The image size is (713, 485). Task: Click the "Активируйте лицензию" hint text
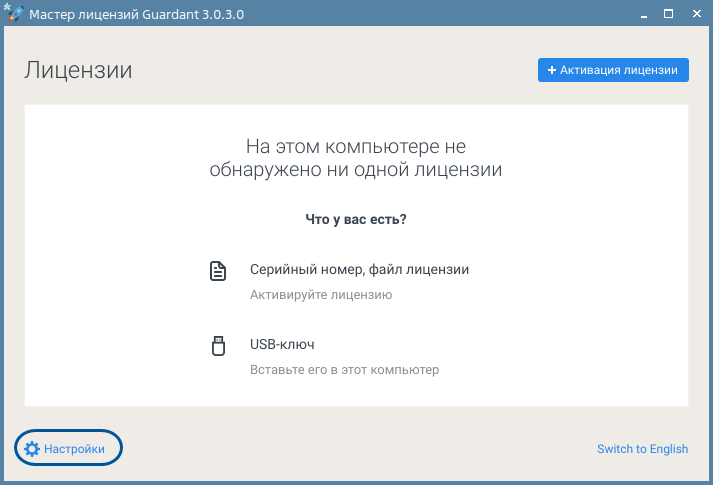coord(320,295)
